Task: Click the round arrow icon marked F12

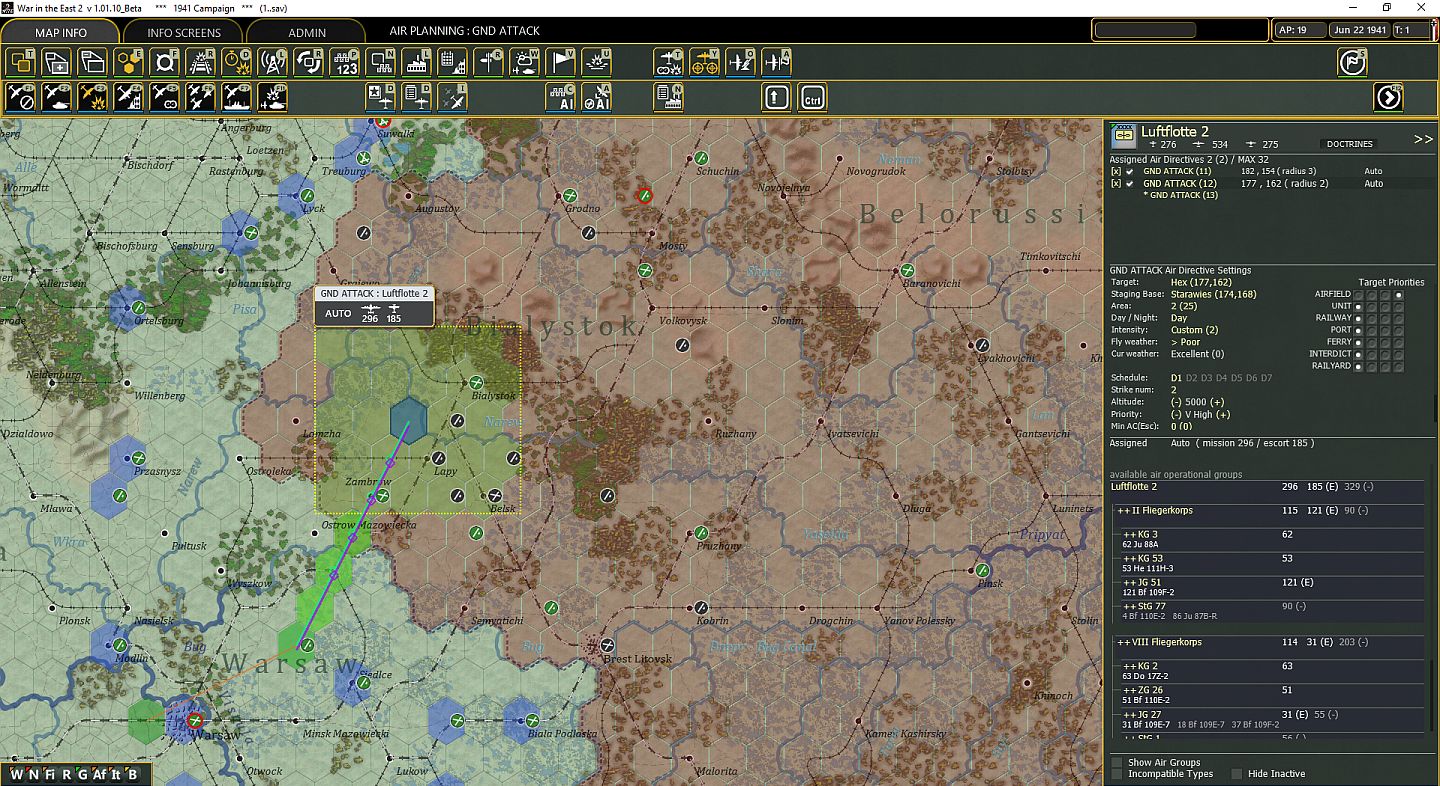Action: [x=1388, y=97]
